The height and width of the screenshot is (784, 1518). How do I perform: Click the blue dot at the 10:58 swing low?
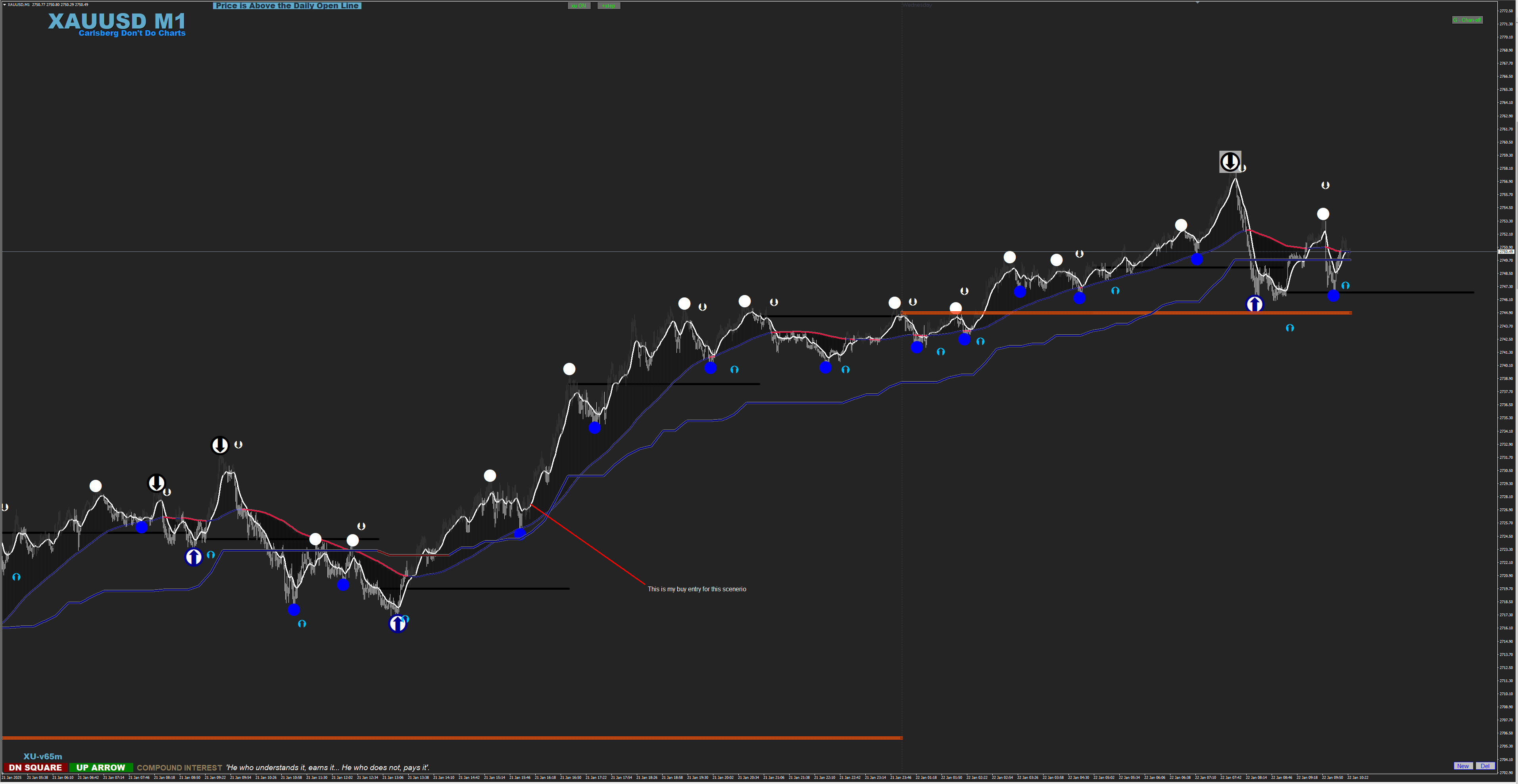pyautogui.click(x=294, y=610)
